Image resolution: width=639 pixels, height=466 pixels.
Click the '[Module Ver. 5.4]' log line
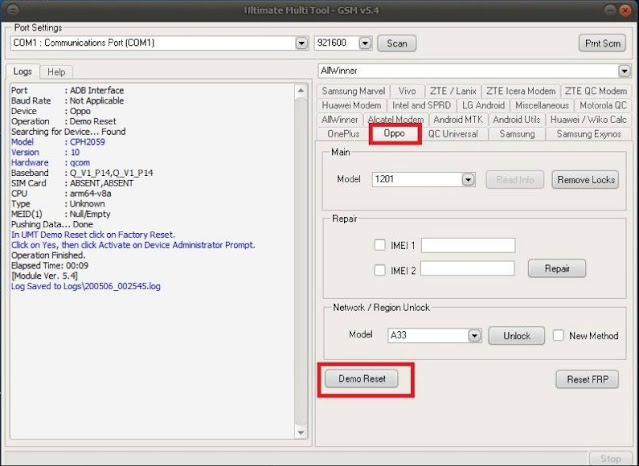coord(44,276)
